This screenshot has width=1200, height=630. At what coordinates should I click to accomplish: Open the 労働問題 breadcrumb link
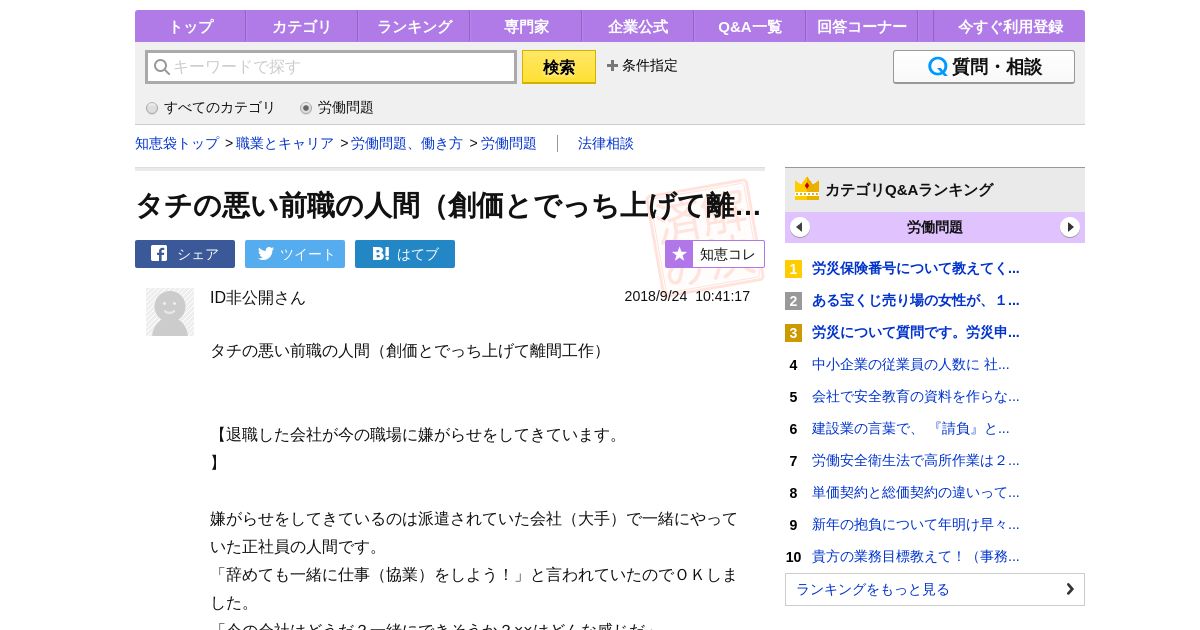(509, 143)
